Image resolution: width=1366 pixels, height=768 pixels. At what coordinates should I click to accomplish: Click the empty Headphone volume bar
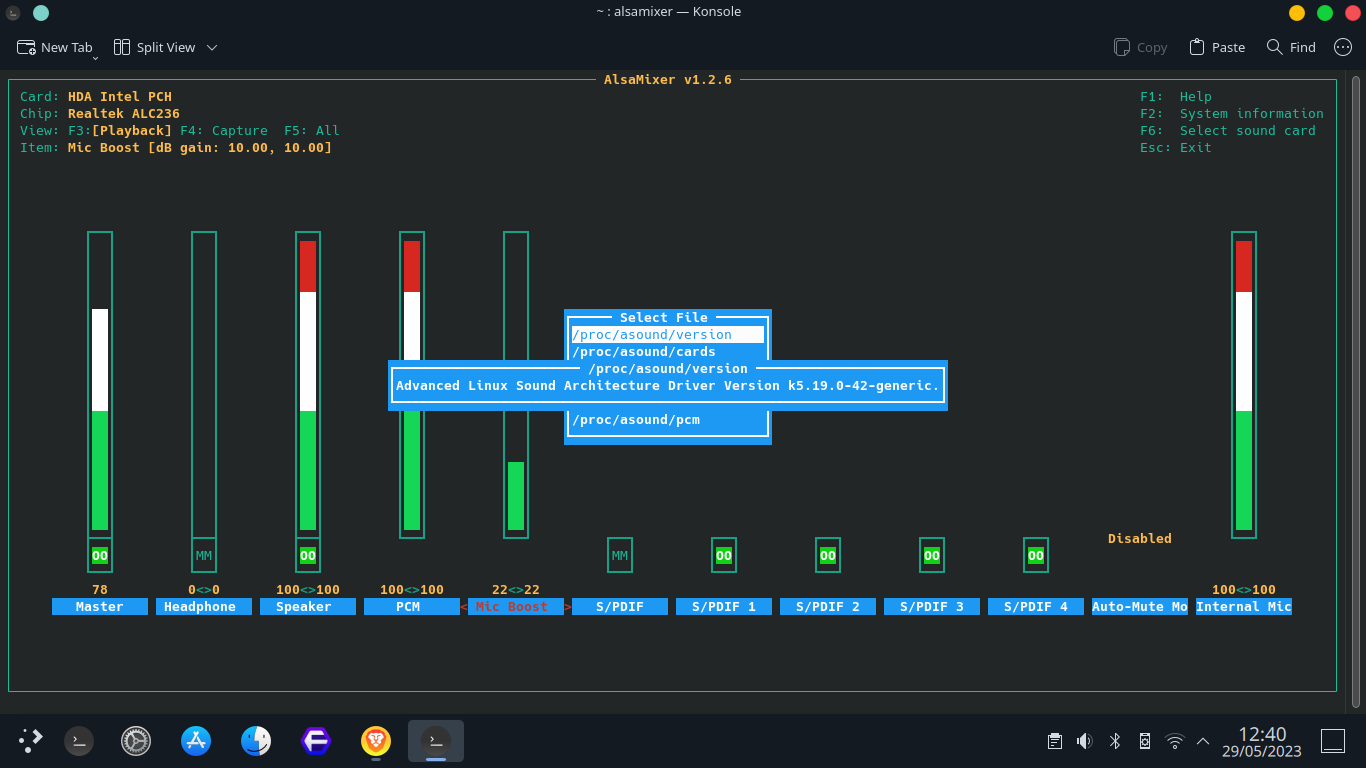[x=204, y=385]
